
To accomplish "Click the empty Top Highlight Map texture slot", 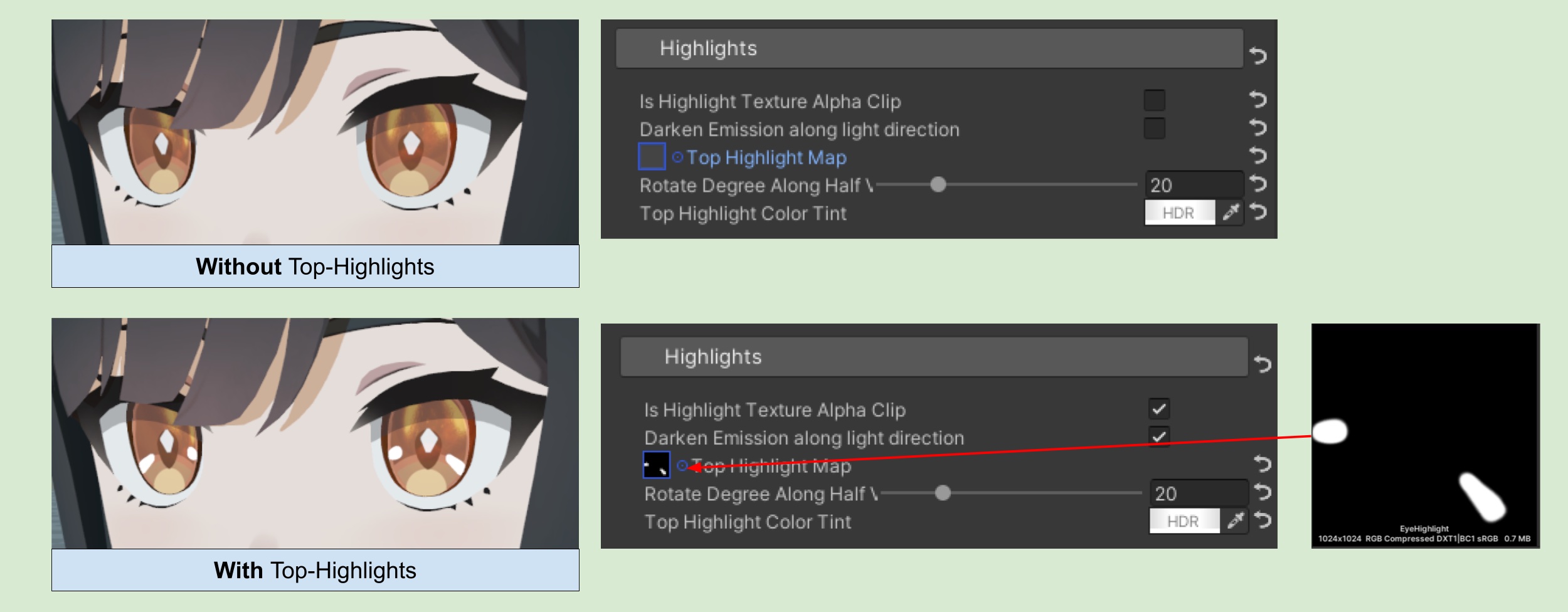I will click(x=652, y=156).
